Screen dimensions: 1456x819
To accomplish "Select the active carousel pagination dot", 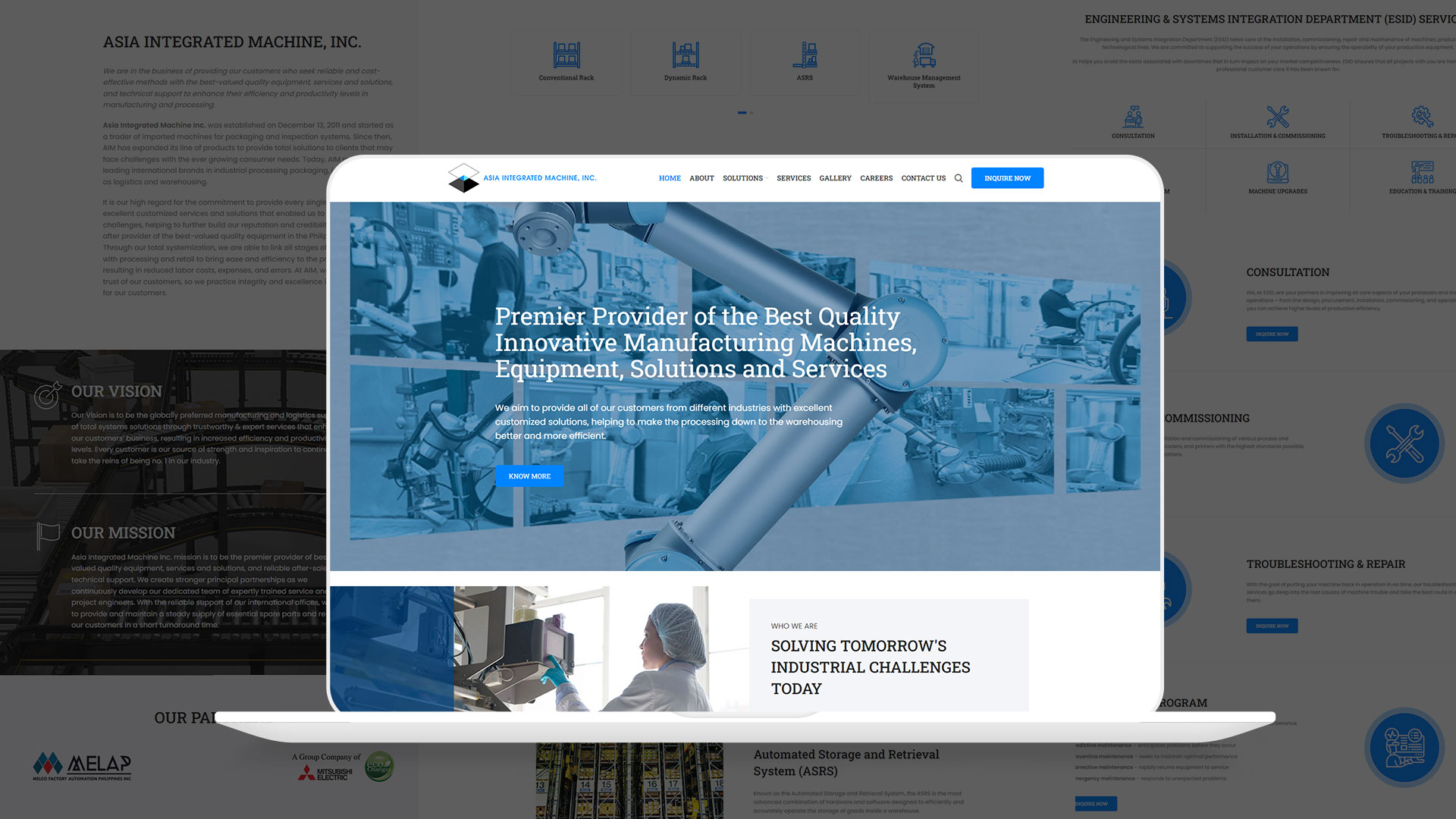I will 742,112.
